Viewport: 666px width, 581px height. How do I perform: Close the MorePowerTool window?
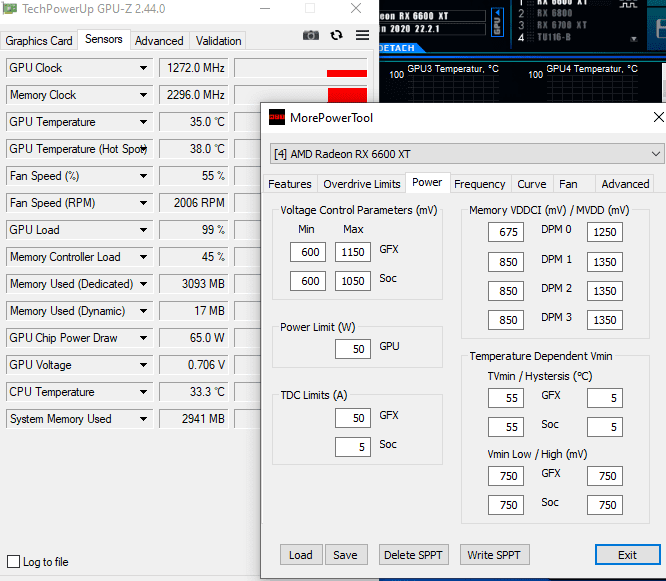(x=658, y=117)
